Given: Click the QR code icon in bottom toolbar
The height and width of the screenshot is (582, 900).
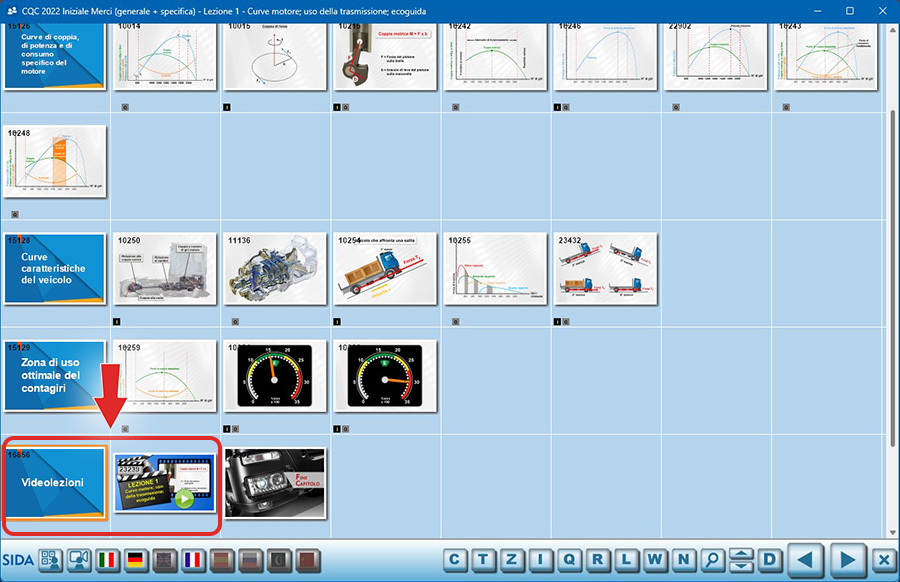Looking at the screenshot, I should (x=50, y=559).
